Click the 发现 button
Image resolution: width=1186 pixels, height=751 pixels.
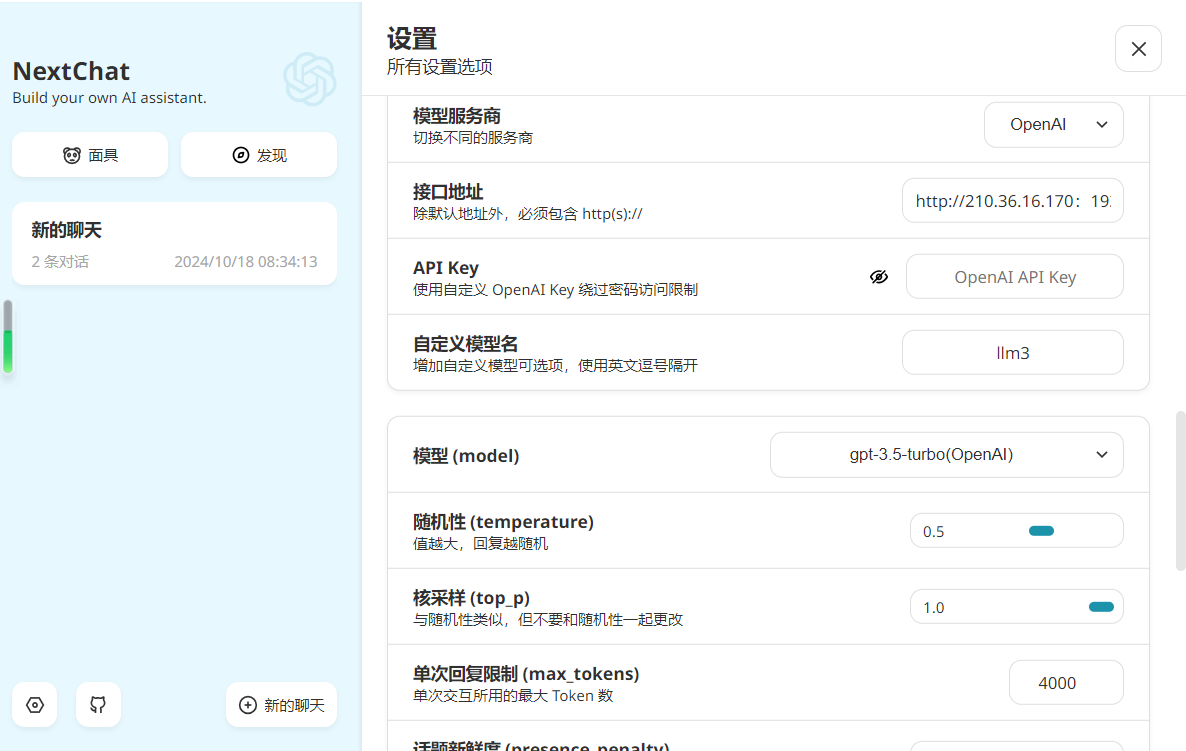[x=259, y=155]
